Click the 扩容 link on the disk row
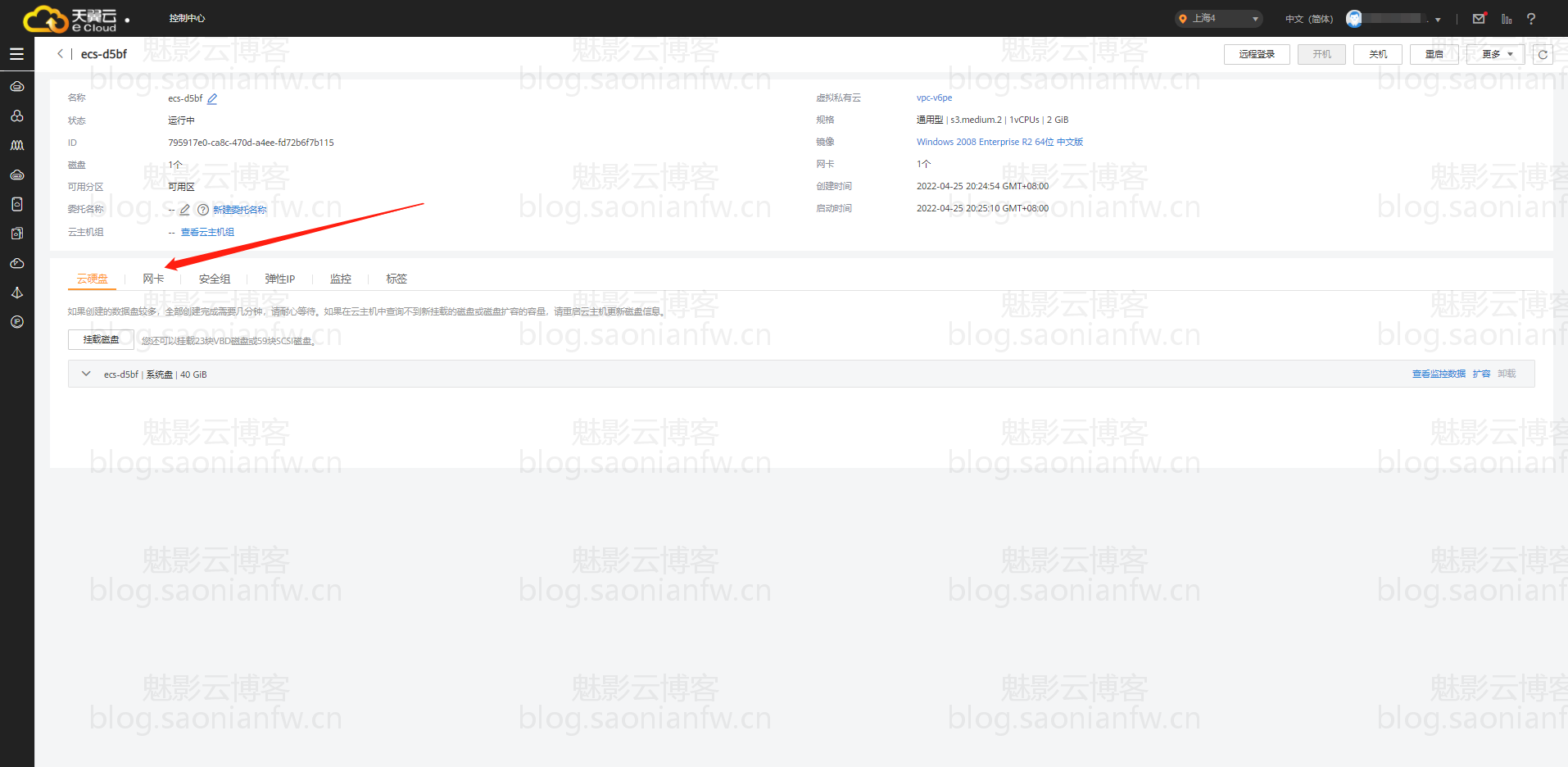This screenshot has width=1568, height=767. pyautogui.click(x=1481, y=374)
